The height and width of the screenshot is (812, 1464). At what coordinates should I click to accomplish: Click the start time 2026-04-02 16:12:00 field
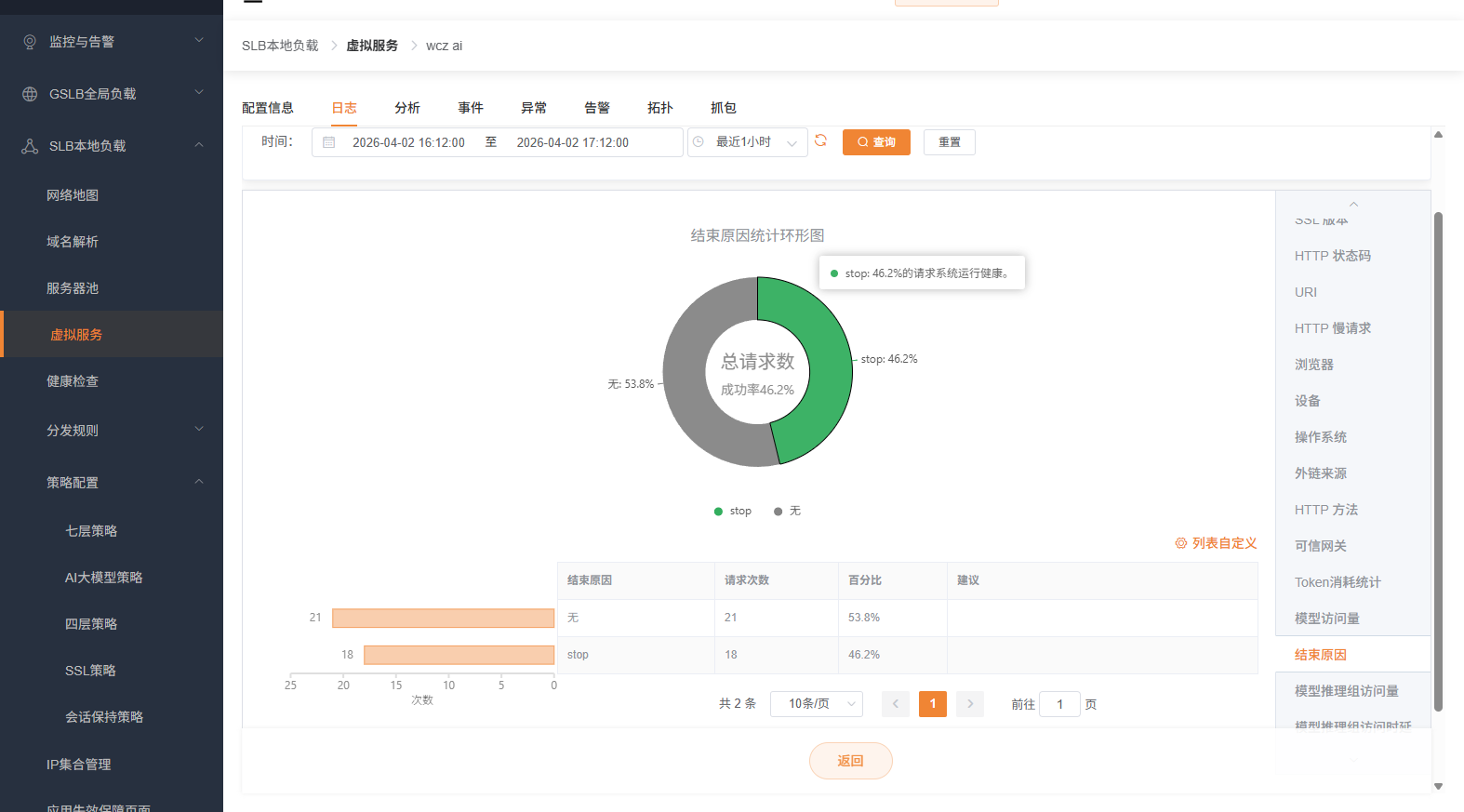point(408,142)
